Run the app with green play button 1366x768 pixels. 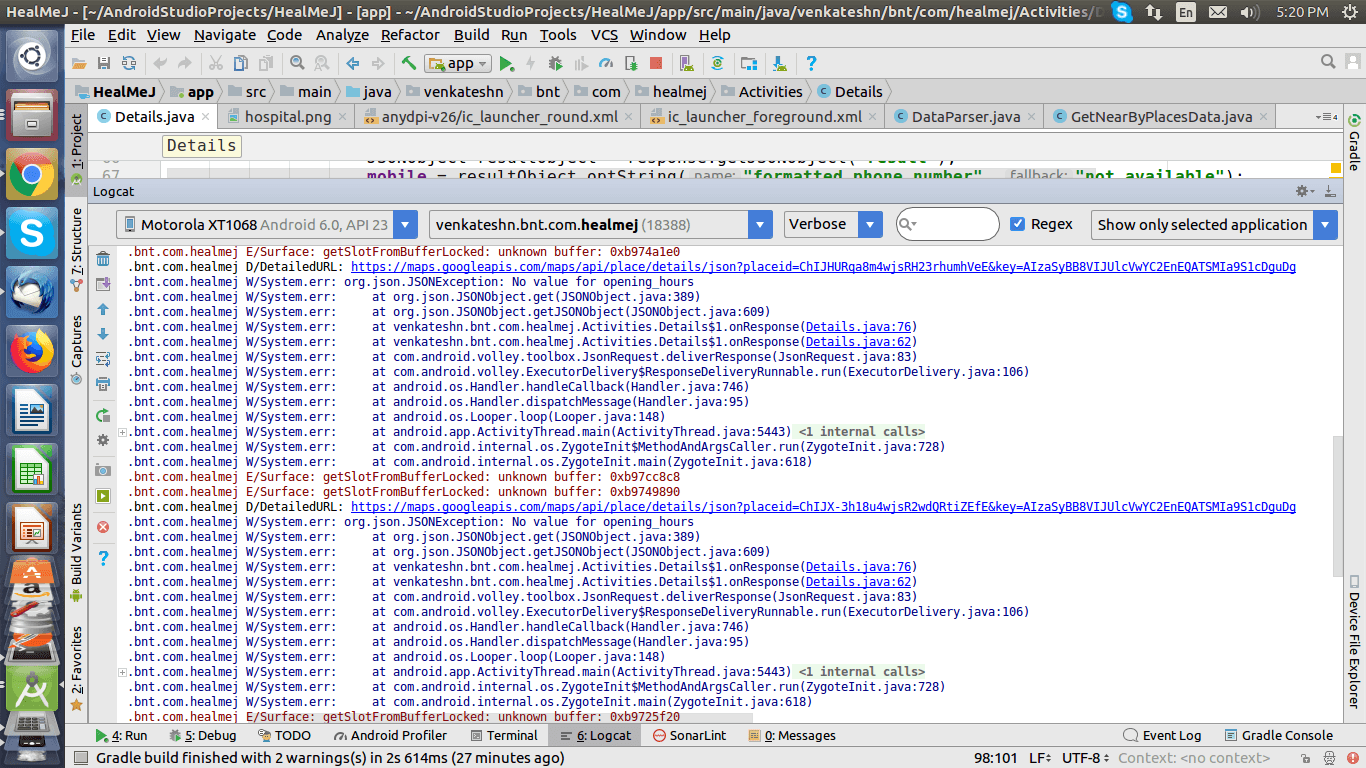pos(506,63)
